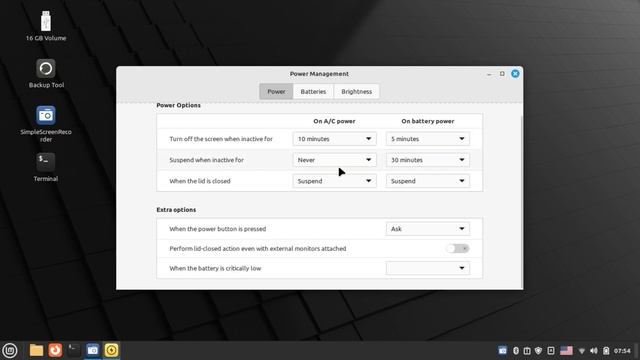
Task: Switch to the Brightness tab
Action: 356,91
